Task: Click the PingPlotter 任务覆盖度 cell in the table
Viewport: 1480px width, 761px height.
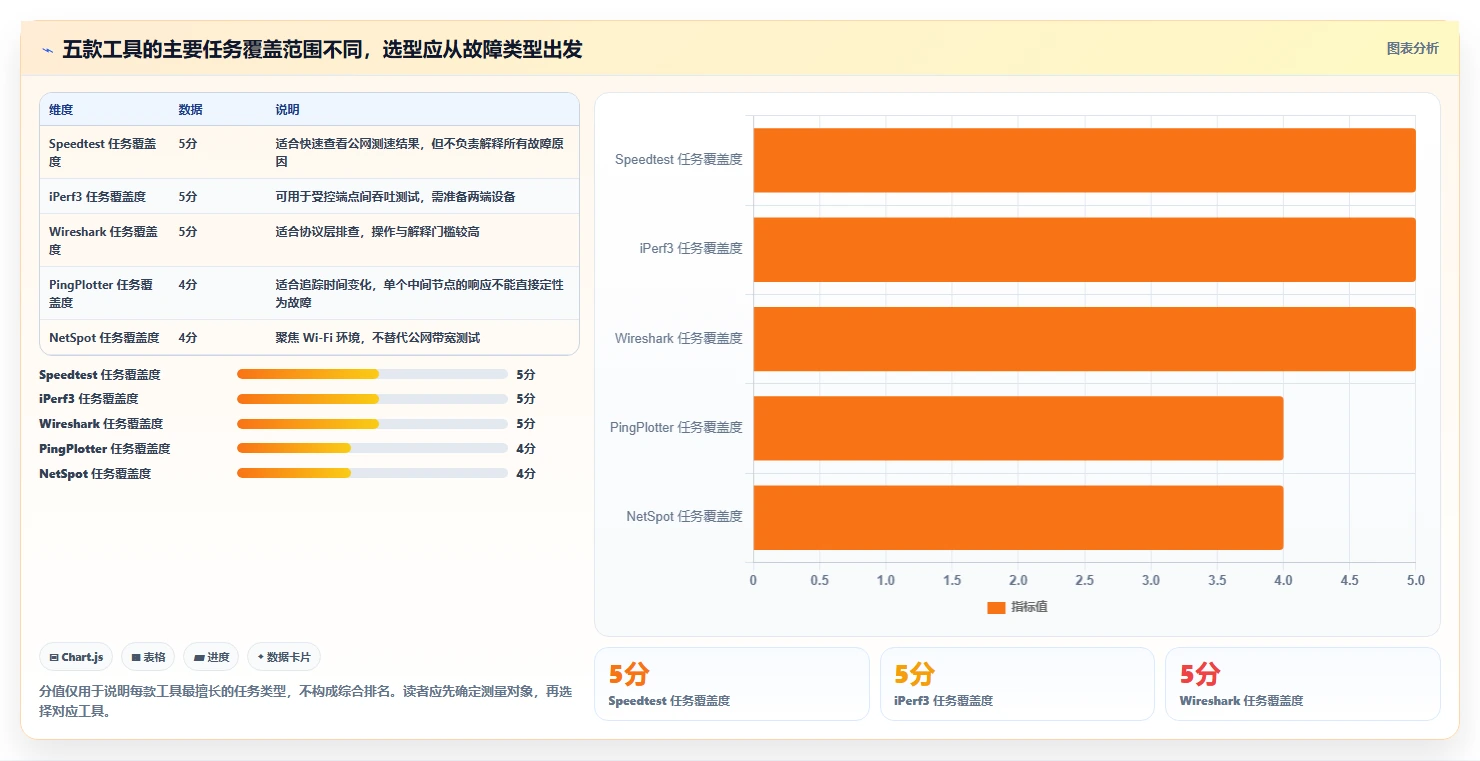Action: [x=102, y=293]
